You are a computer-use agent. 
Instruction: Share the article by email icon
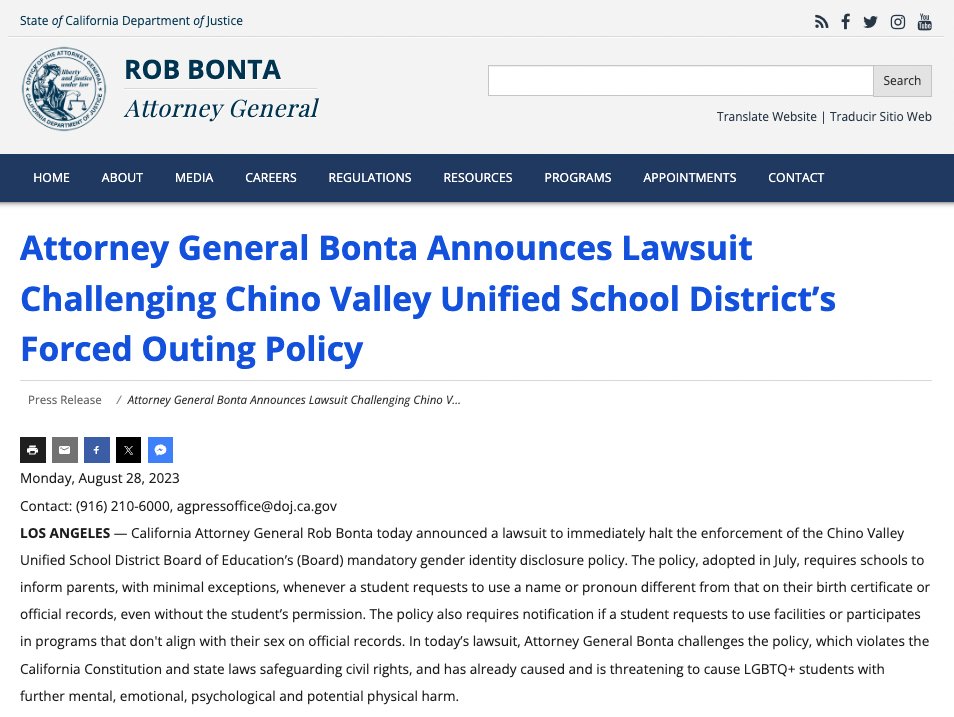point(64,450)
